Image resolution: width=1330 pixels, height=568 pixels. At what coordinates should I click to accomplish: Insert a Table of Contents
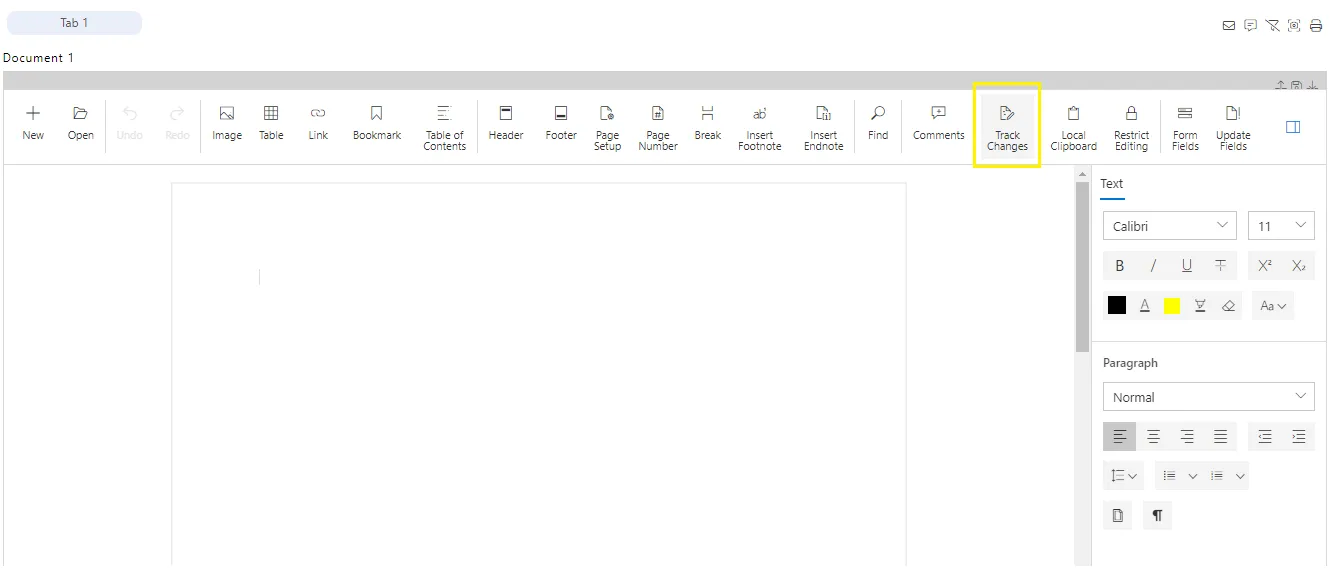[445, 128]
